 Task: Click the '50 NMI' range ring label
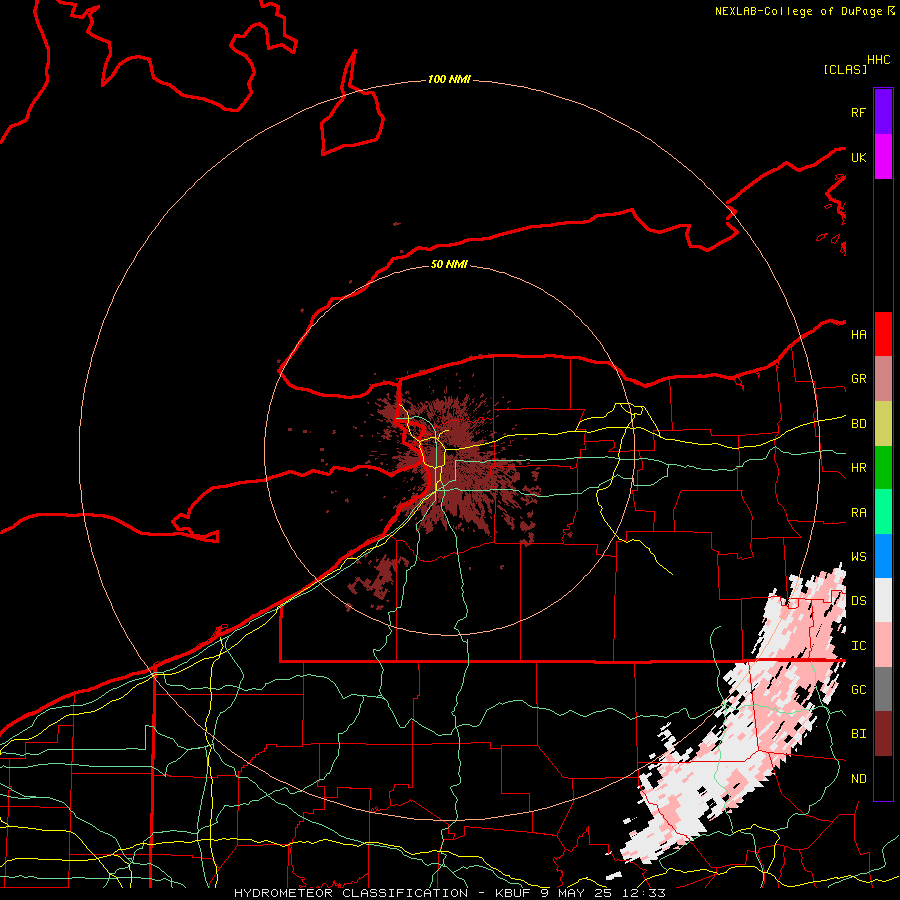point(449,264)
